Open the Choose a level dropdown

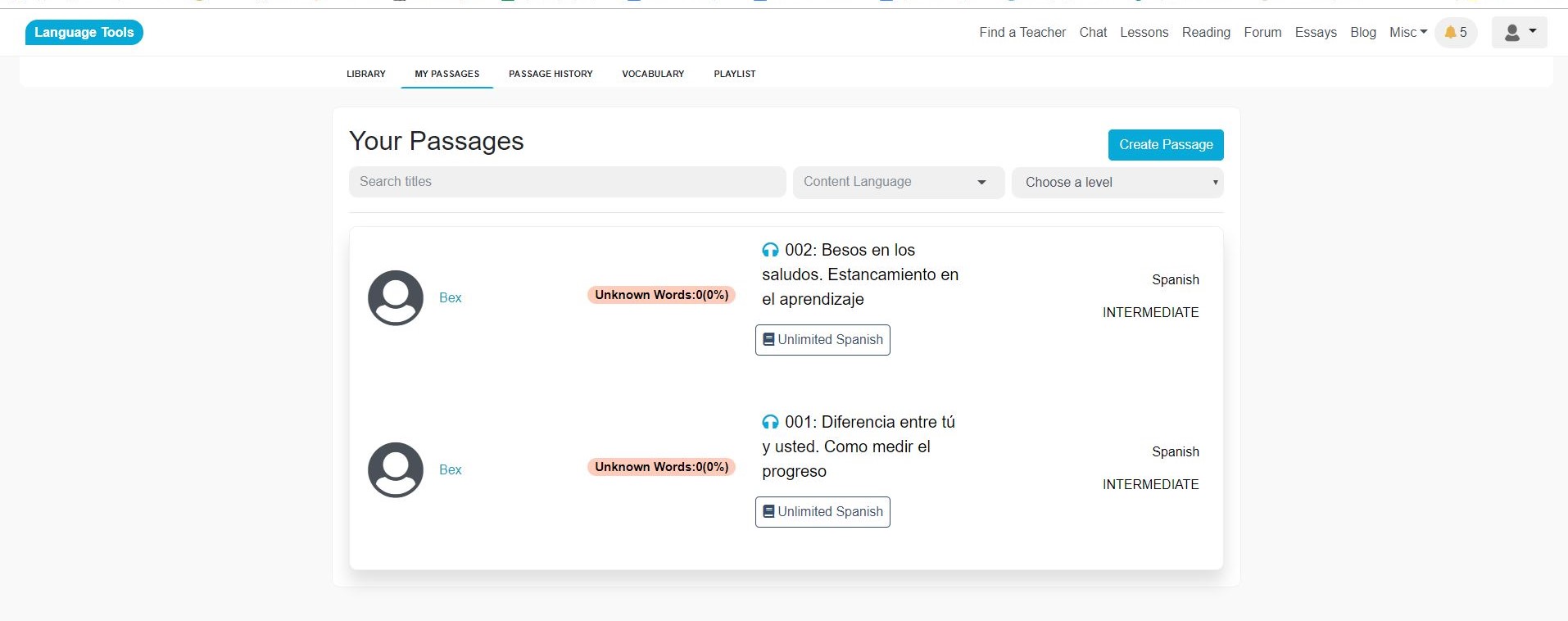coord(1117,183)
